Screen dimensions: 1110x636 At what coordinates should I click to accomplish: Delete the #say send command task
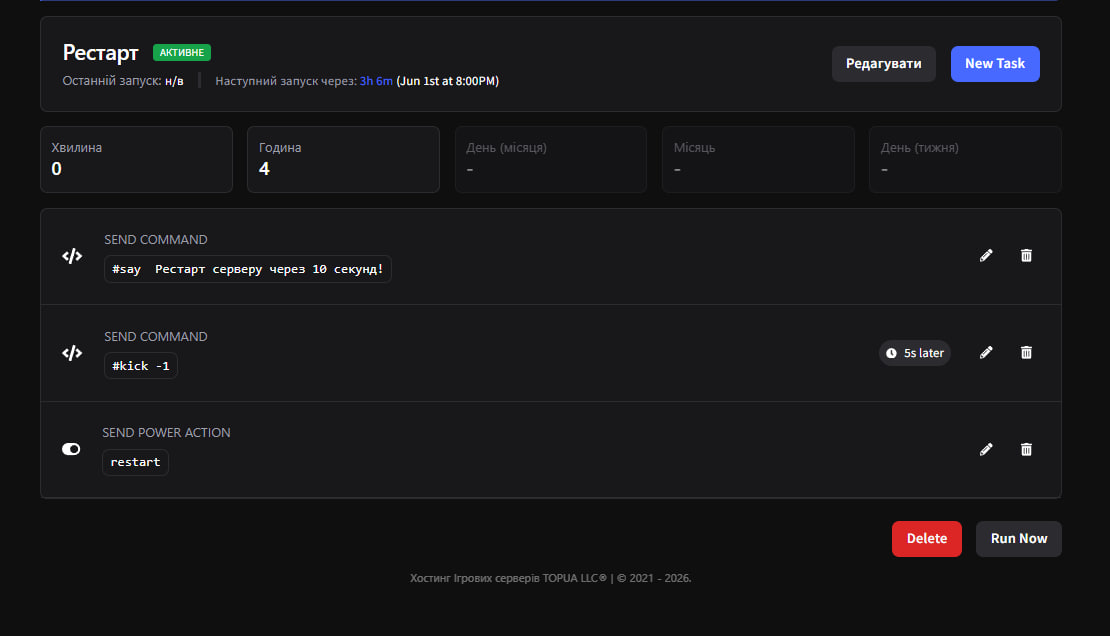tap(1026, 256)
